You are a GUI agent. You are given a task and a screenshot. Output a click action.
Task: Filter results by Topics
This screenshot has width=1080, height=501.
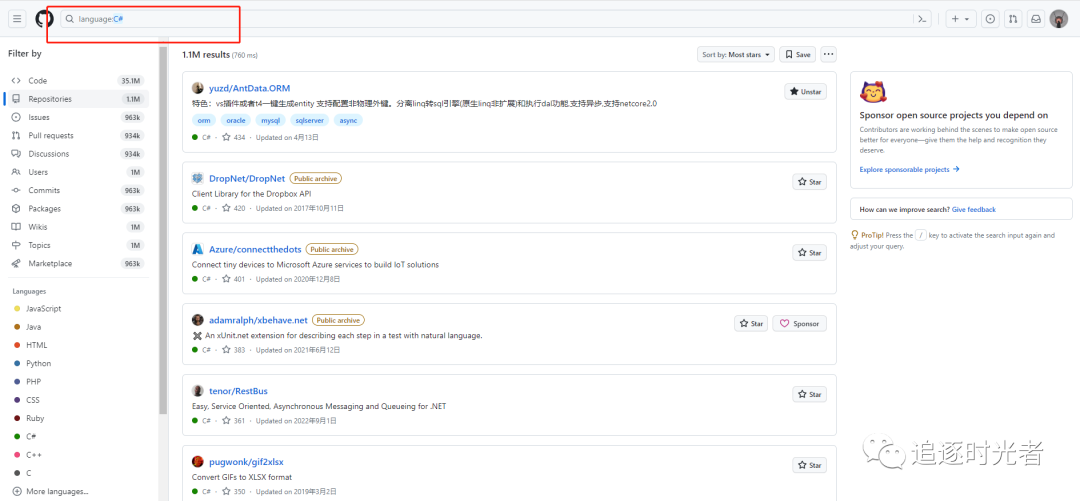(77, 245)
